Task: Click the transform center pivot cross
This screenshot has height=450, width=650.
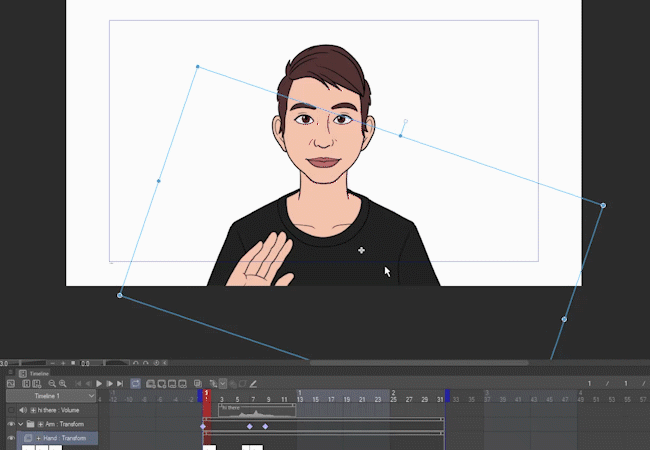Action: (x=361, y=250)
